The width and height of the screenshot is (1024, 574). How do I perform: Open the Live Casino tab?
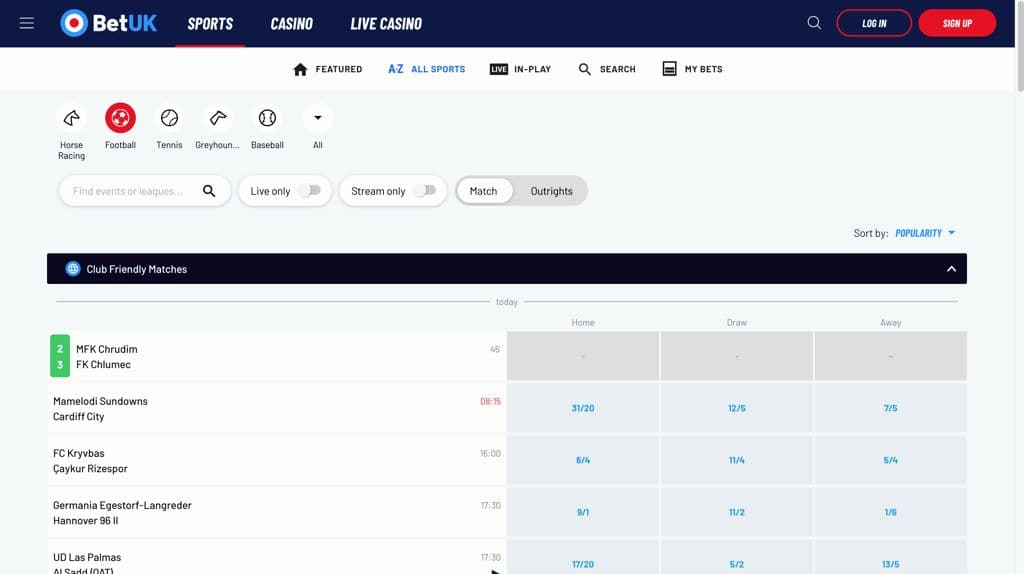click(x=386, y=24)
